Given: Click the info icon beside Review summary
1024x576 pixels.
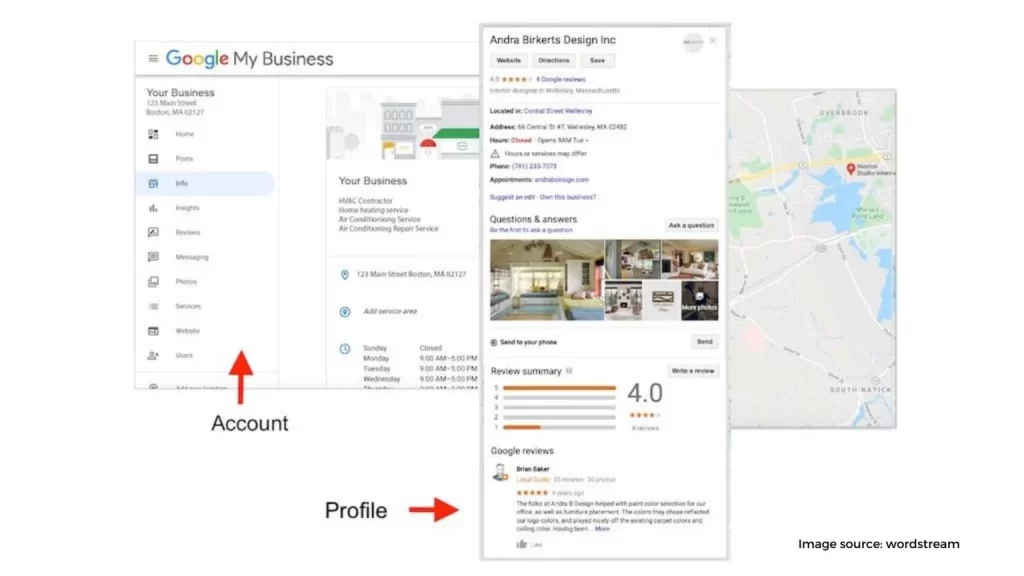Looking at the screenshot, I should coord(569,371).
